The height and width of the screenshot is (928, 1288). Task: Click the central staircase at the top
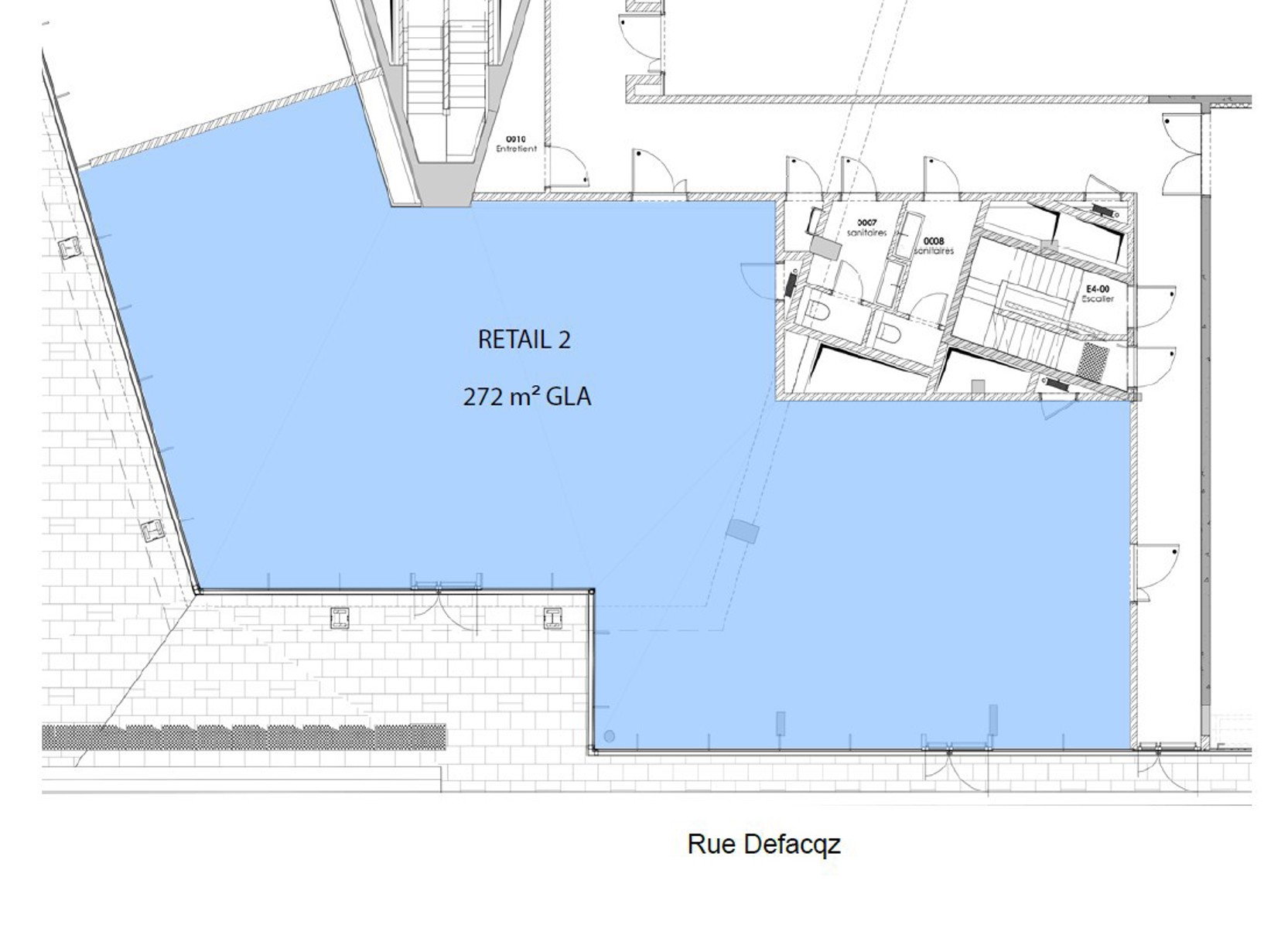point(445,77)
